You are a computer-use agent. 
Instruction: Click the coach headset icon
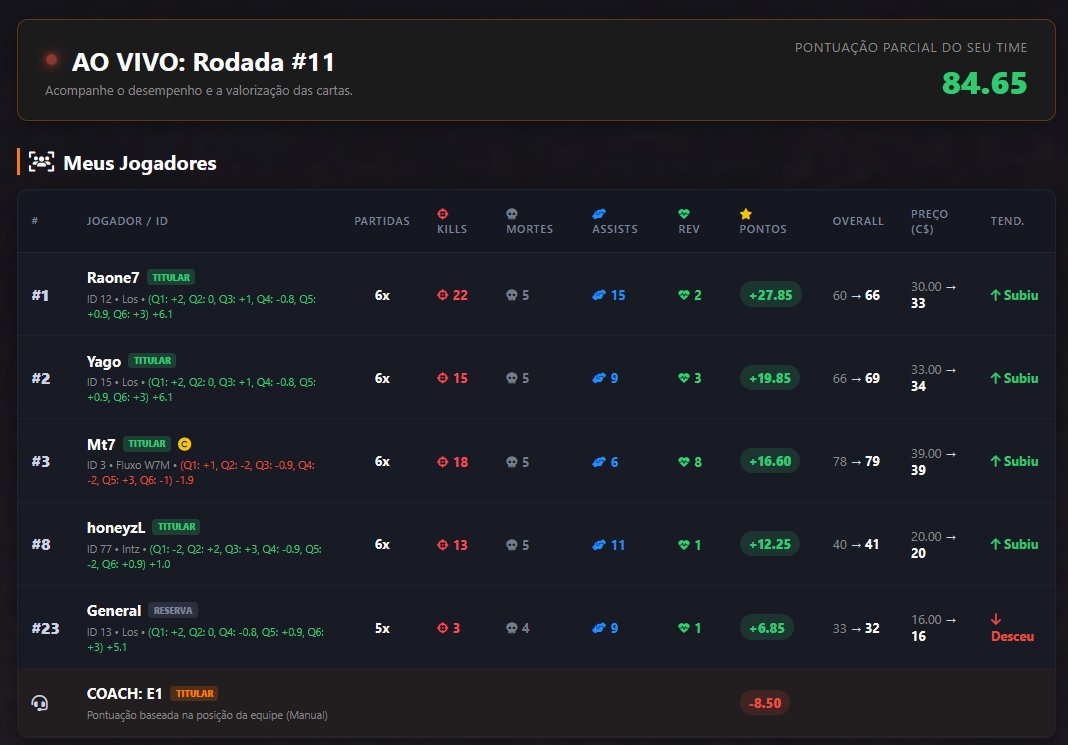(x=40, y=703)
